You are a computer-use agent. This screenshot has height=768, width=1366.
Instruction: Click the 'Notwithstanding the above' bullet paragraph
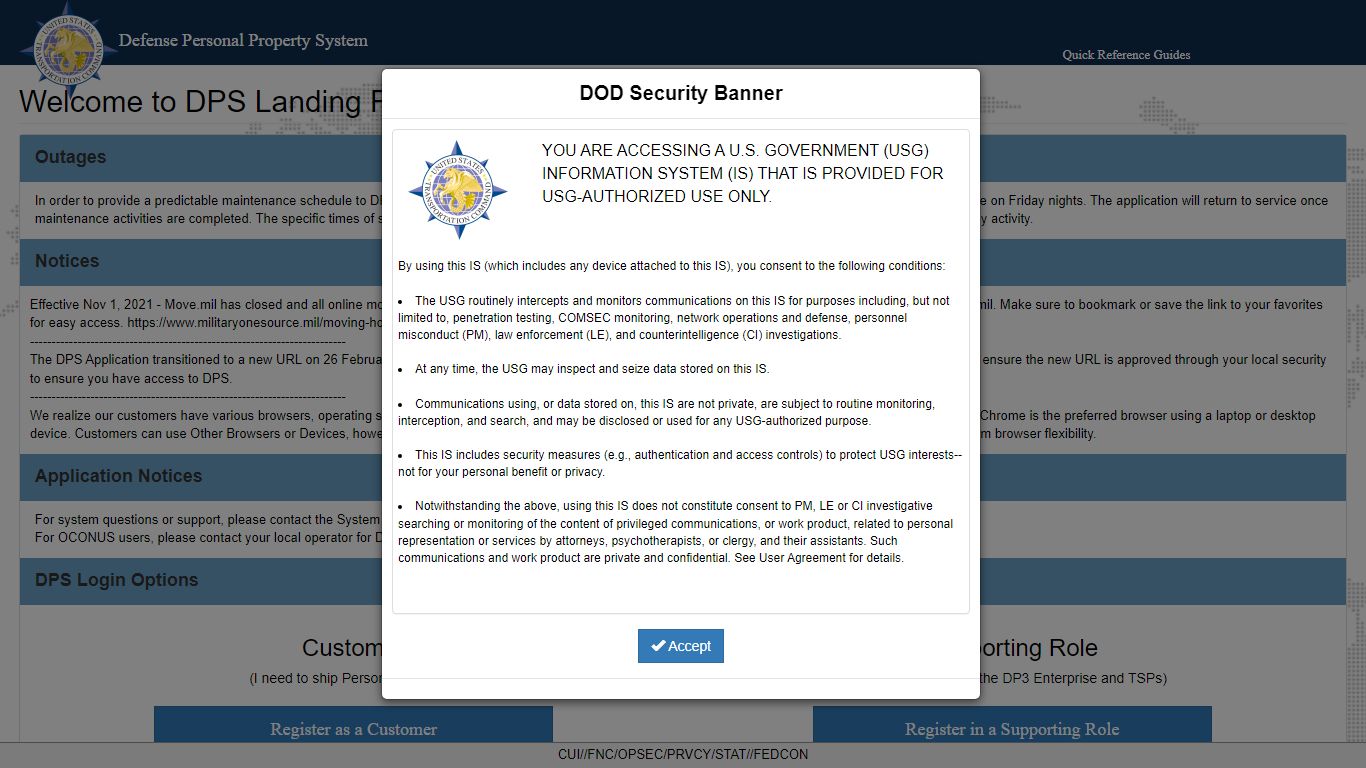coord(676,532)
